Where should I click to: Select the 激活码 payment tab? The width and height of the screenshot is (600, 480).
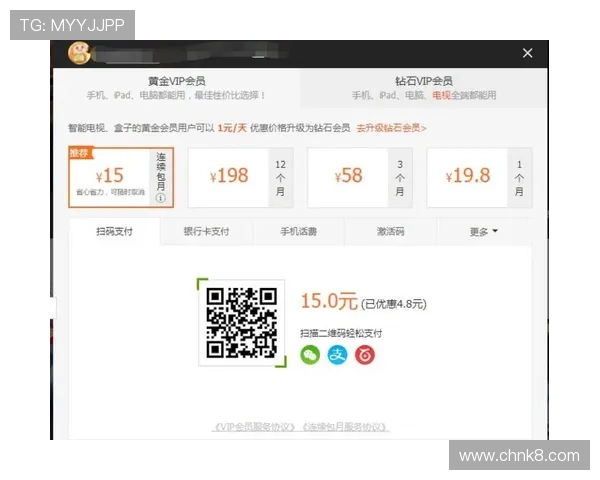(x=391, y=232)
